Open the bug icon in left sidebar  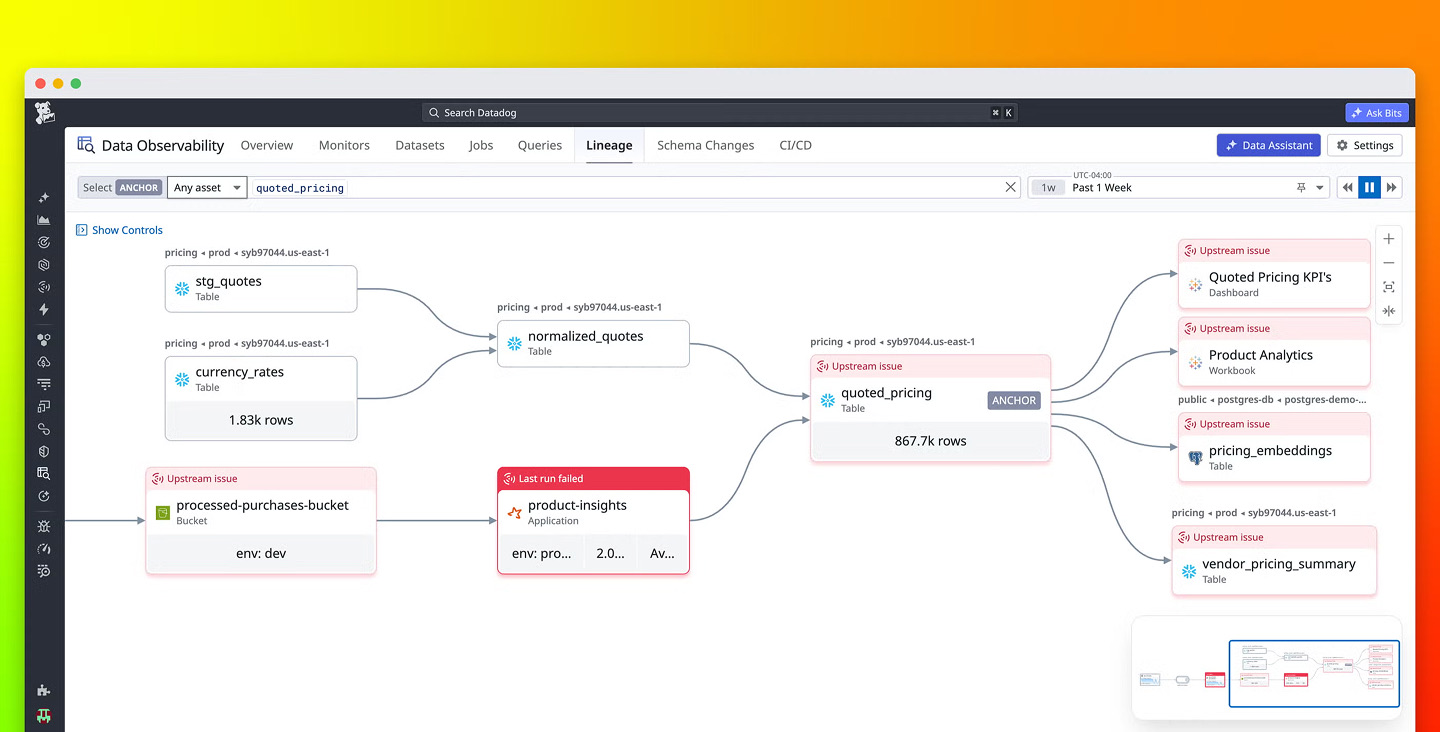tap(44, 526)
